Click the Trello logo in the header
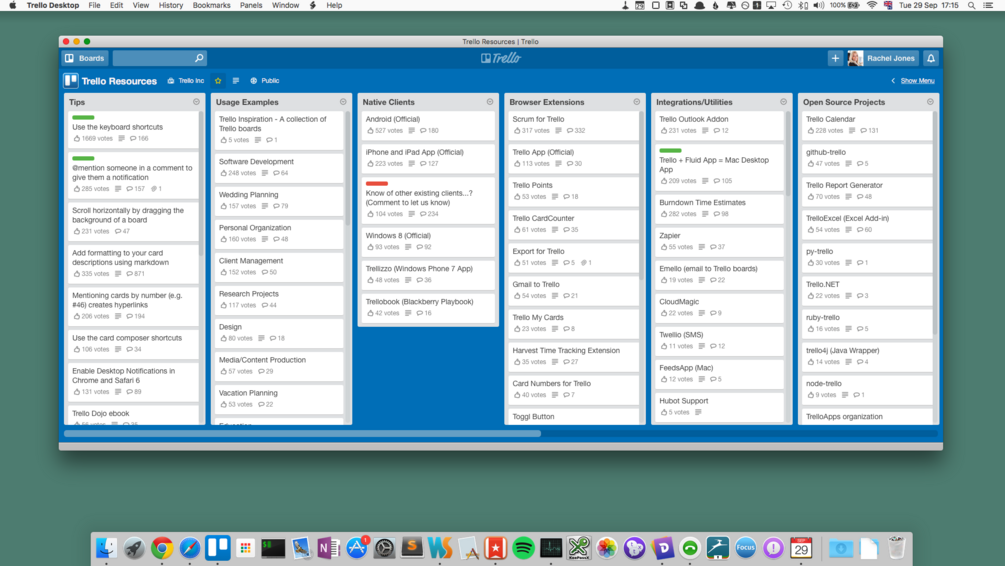The height and width of the screenshot is (566, 1005). [501, 58]
